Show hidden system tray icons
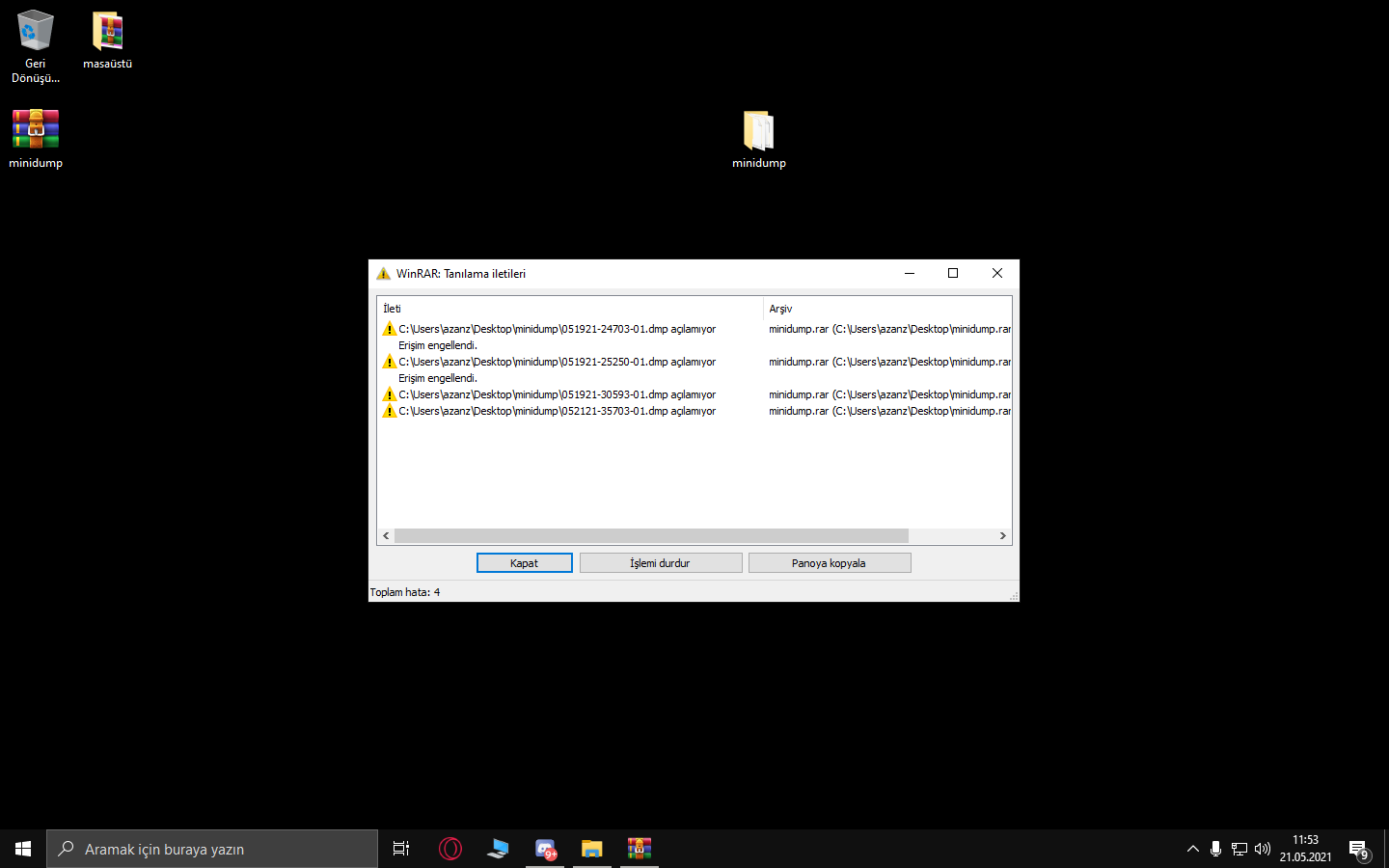 [1193, 849]
